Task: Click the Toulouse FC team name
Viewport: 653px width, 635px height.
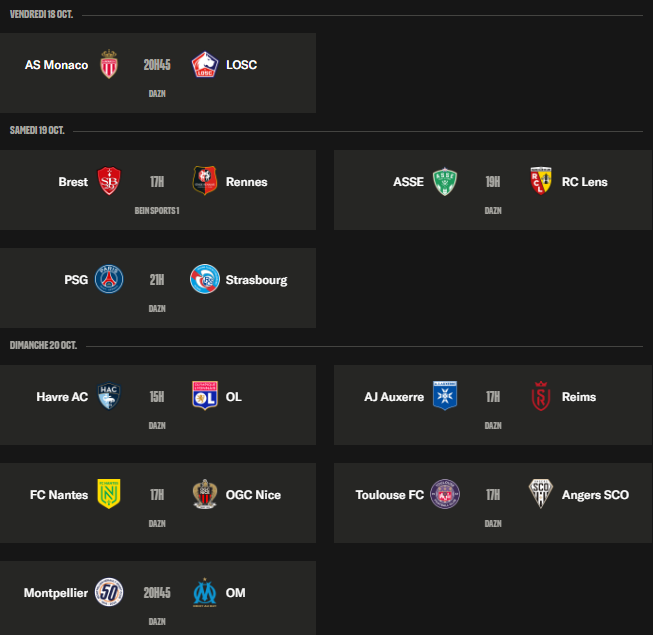Action: [x=389, y=495]
